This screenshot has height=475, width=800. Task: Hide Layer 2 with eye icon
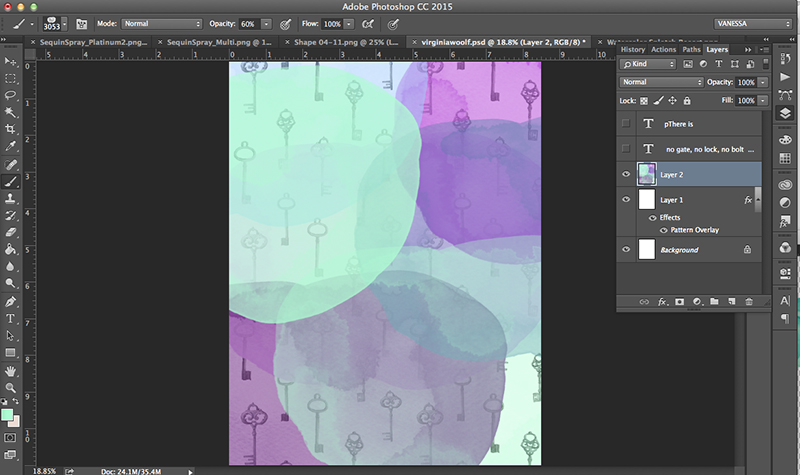[626, 174]
